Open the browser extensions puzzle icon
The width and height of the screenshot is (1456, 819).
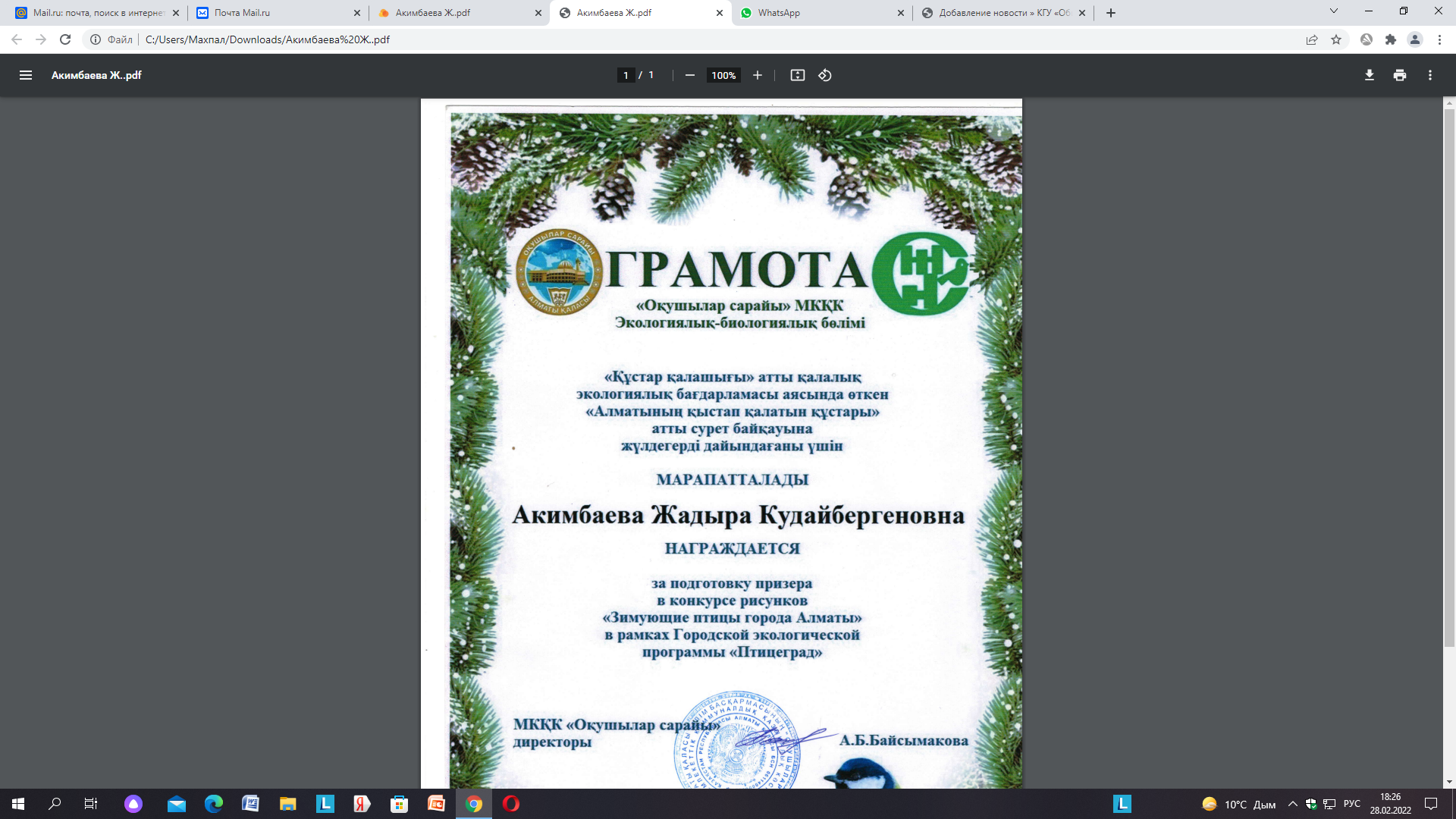pyautogui.click(x=1390, y=39)
